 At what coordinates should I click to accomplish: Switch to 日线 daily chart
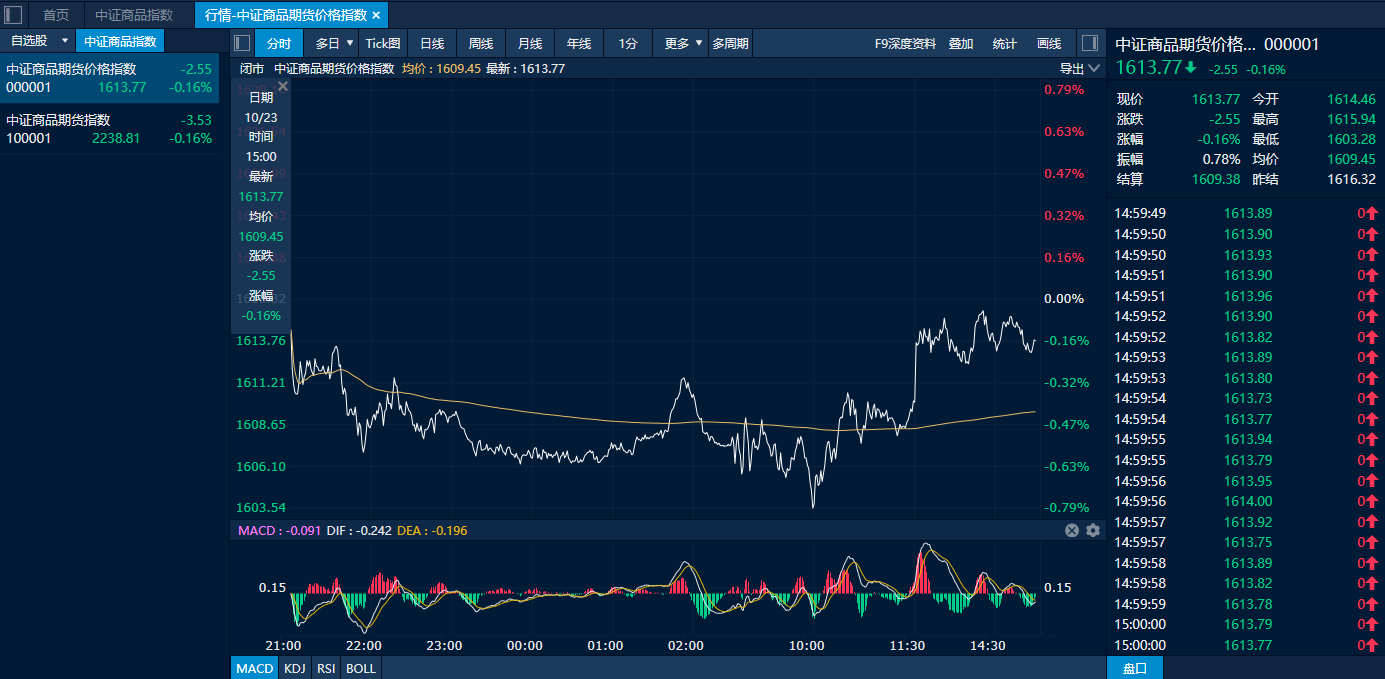[432, 43]
